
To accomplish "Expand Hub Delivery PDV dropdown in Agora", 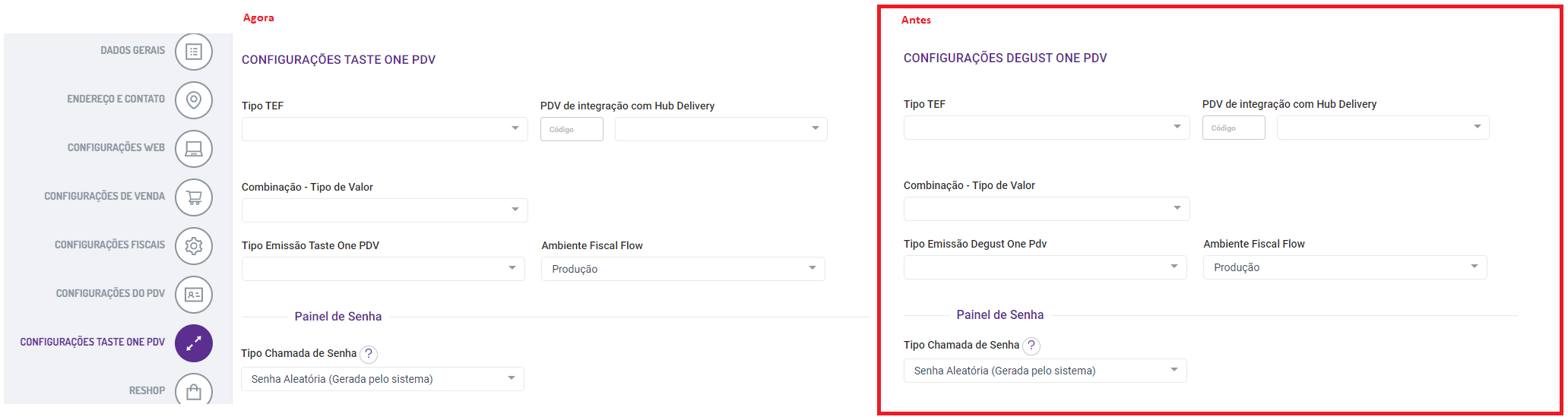I will point(721,129).
